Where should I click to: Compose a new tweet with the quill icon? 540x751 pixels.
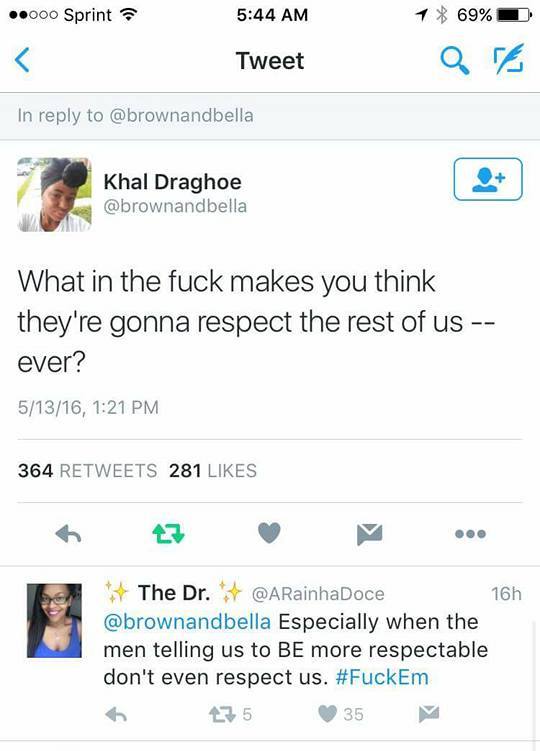[x=509, y=59]
